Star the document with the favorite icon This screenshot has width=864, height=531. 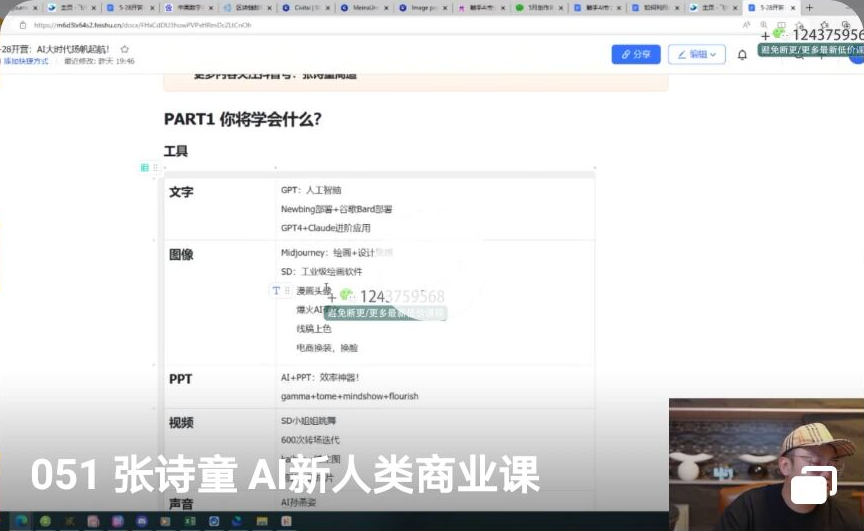point(125,48)
